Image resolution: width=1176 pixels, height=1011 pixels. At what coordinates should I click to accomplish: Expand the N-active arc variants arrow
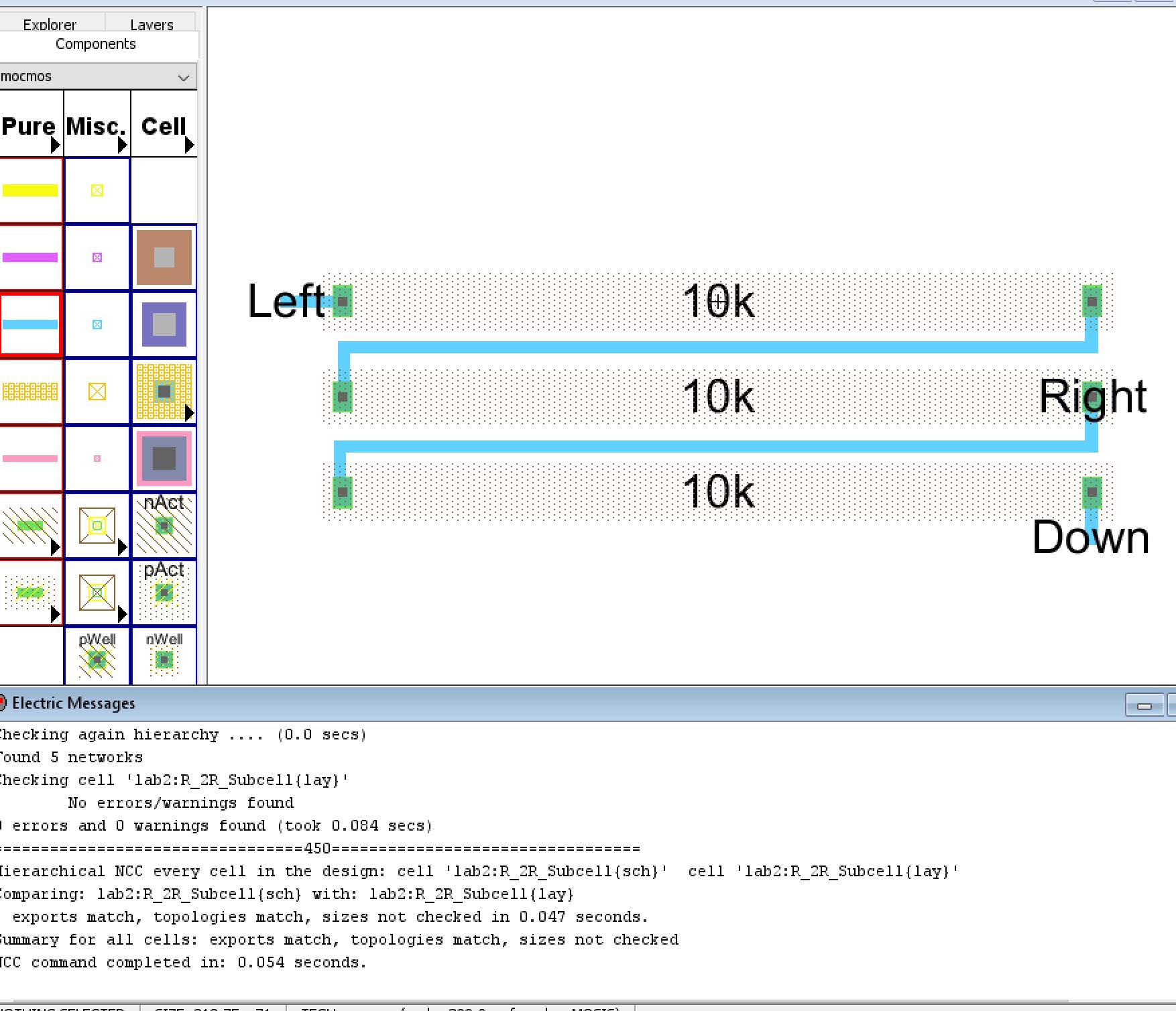tap(55, 548)
